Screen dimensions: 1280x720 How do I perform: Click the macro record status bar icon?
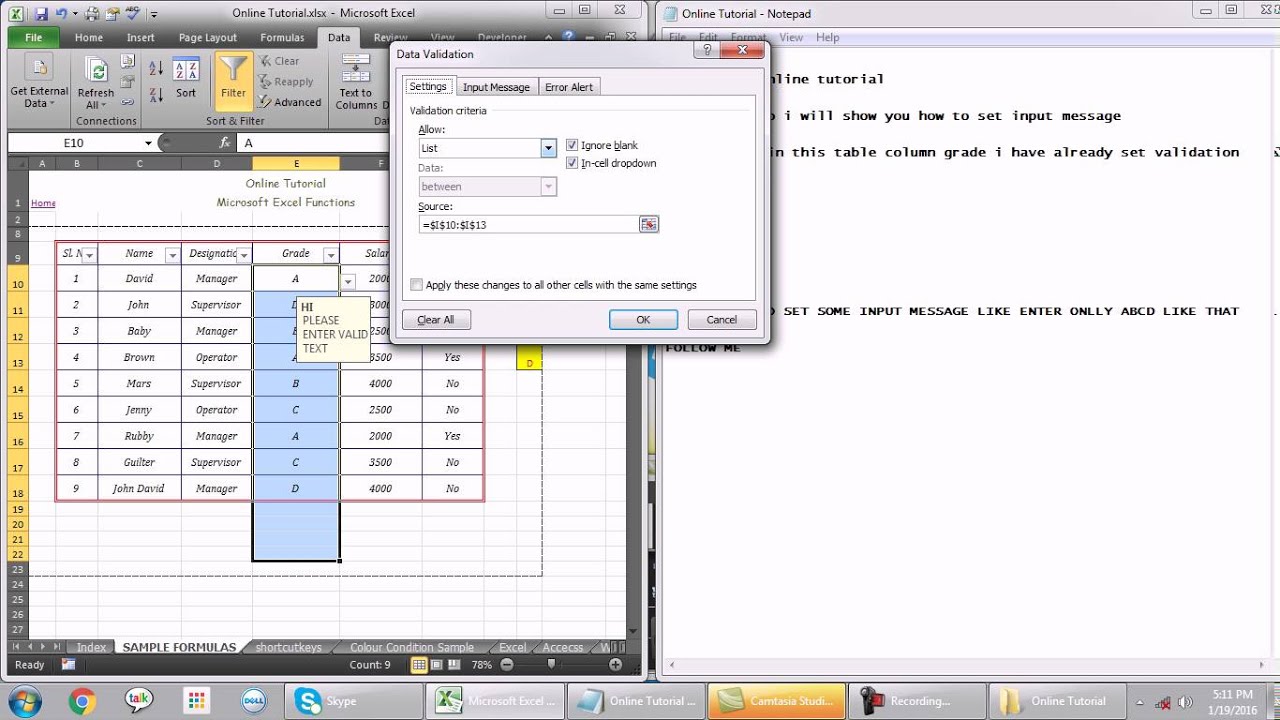coord(68,664)
